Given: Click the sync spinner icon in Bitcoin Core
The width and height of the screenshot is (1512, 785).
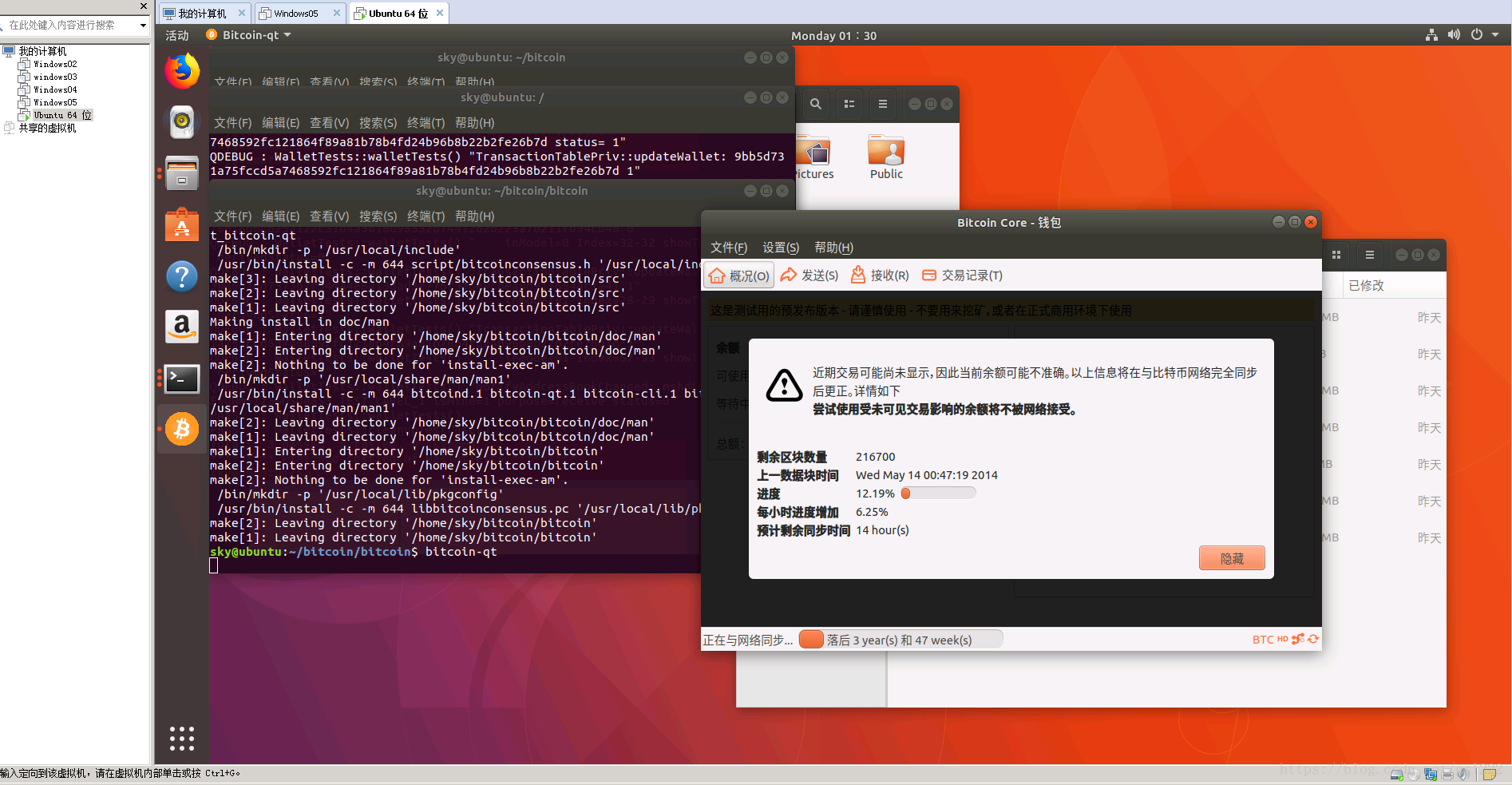Looking at the screenshot, I should point(1313,639).
